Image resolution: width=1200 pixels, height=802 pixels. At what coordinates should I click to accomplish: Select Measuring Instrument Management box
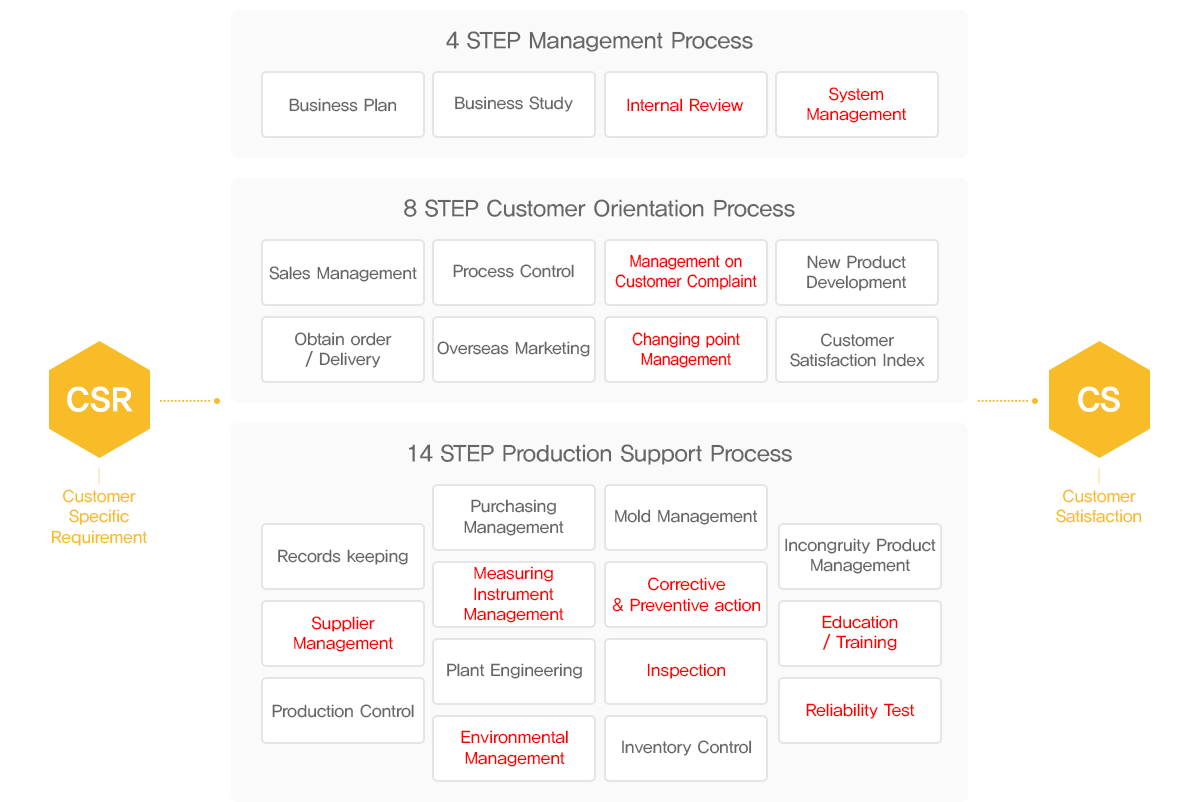[514, 594]
